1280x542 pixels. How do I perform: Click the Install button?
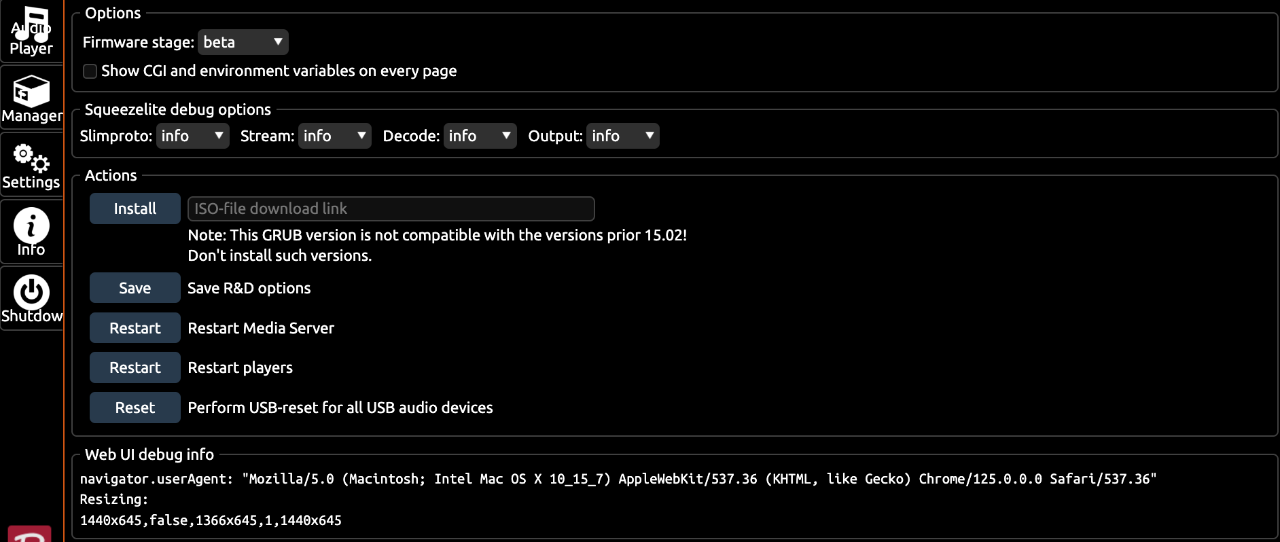[x=135, y=208]
